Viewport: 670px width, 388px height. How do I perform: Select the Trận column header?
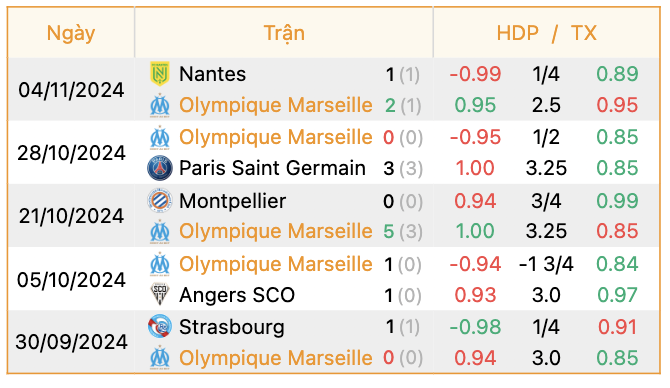[x=284, y=33]
